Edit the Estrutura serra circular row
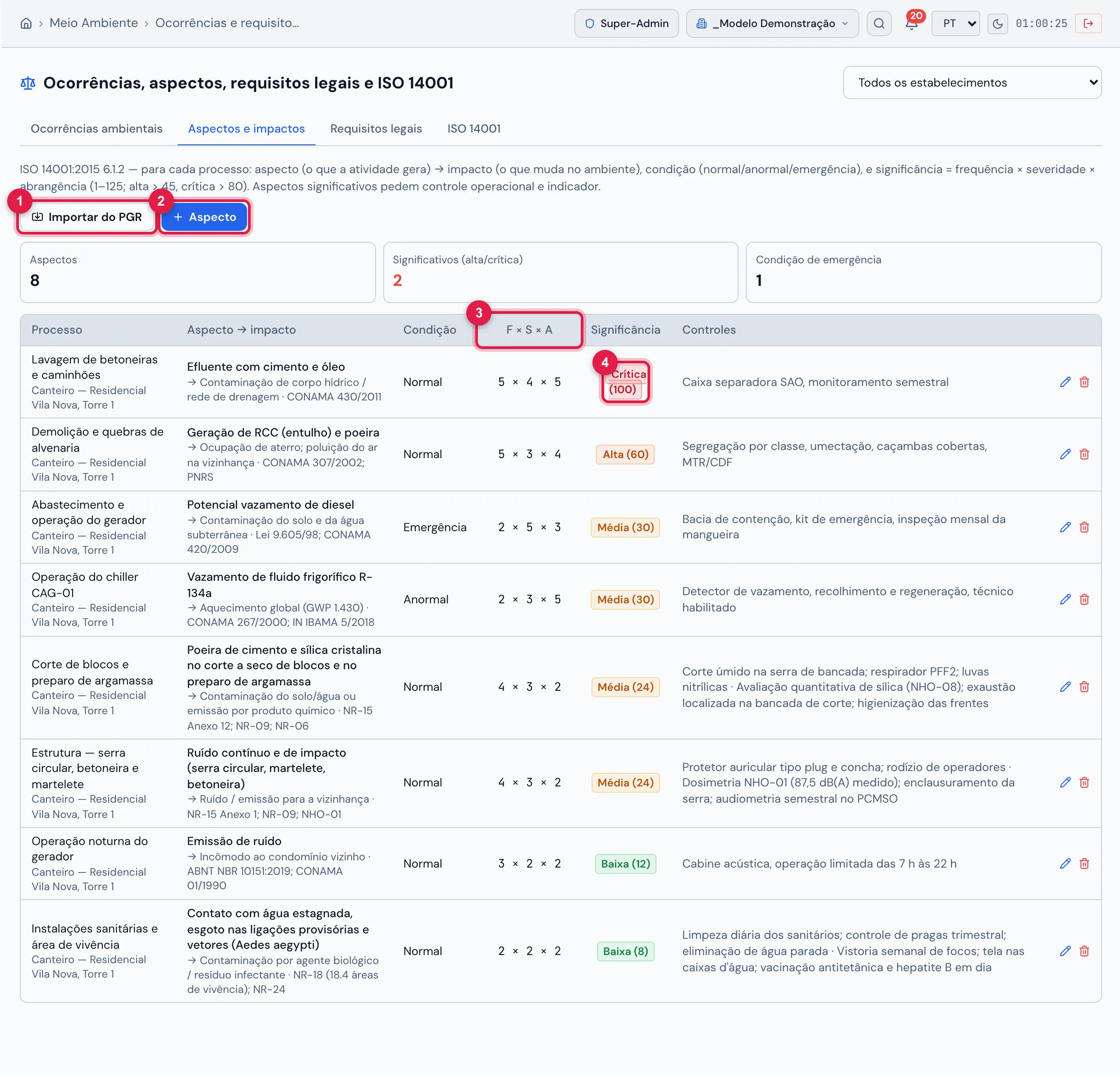1120x1075 pixels. point(1065,782)
